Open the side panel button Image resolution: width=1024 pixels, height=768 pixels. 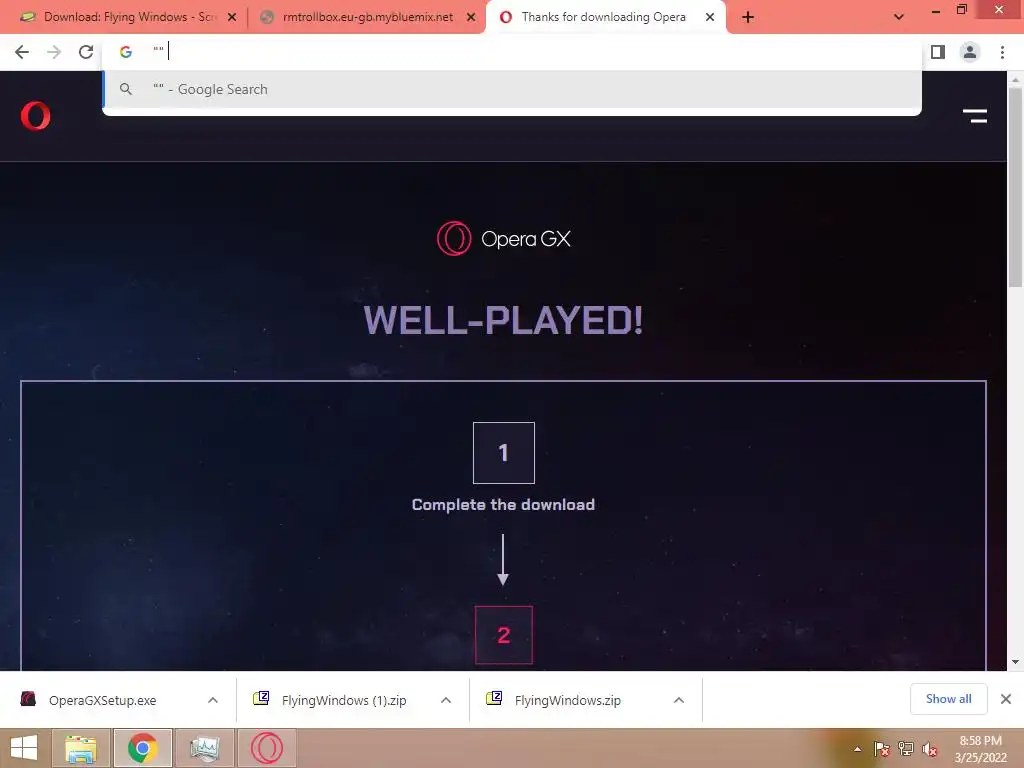click(938, 52)
